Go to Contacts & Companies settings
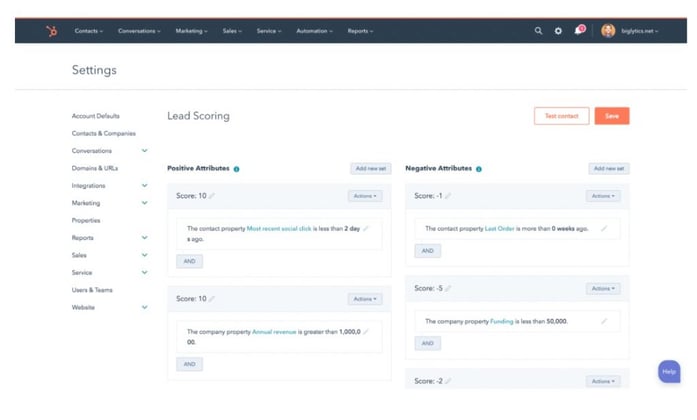 [104, 133]
